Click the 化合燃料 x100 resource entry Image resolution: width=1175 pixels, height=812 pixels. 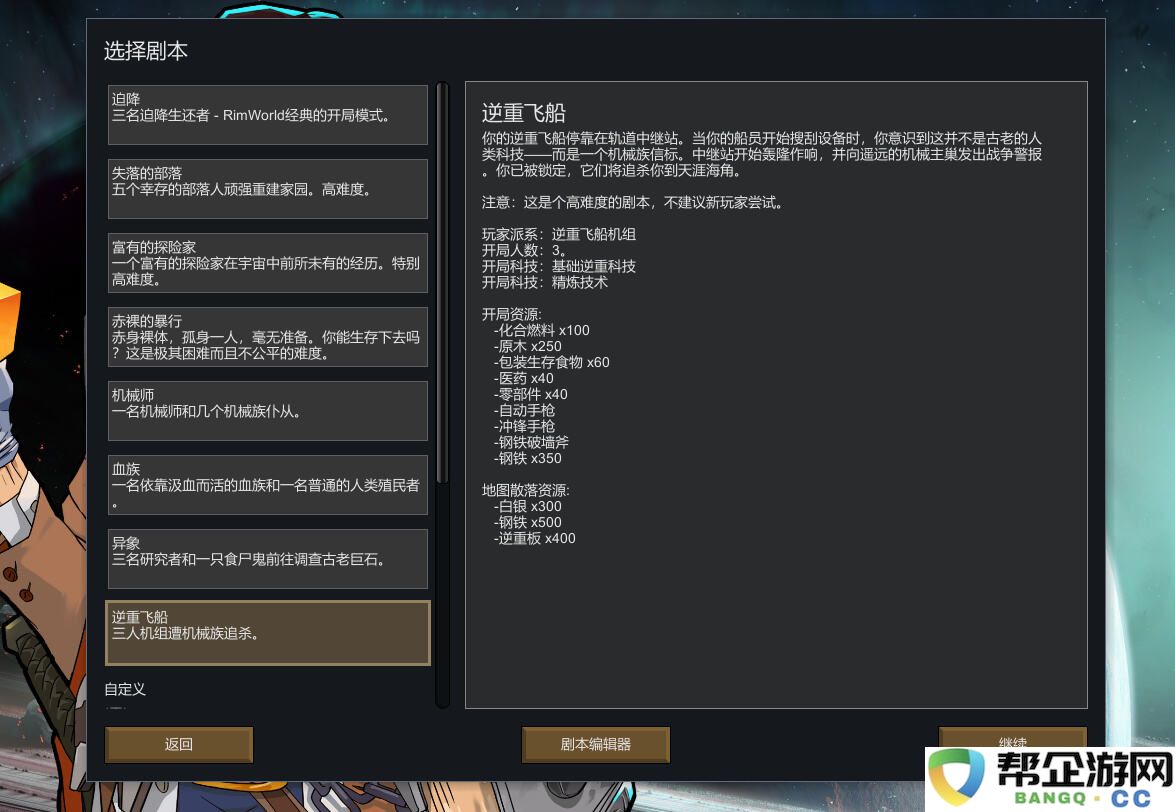pos(541,330)
